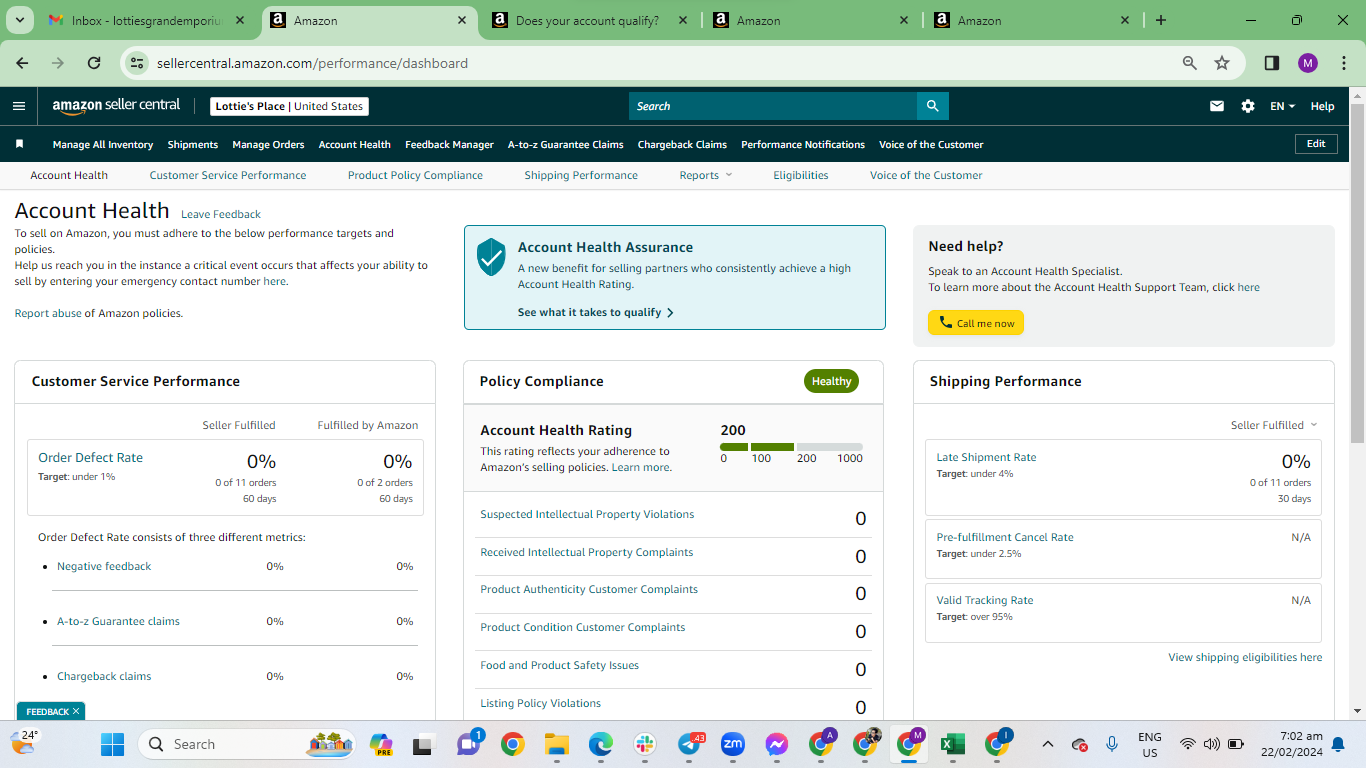Reload the page with browser refresh button

[x=94, y=63]
